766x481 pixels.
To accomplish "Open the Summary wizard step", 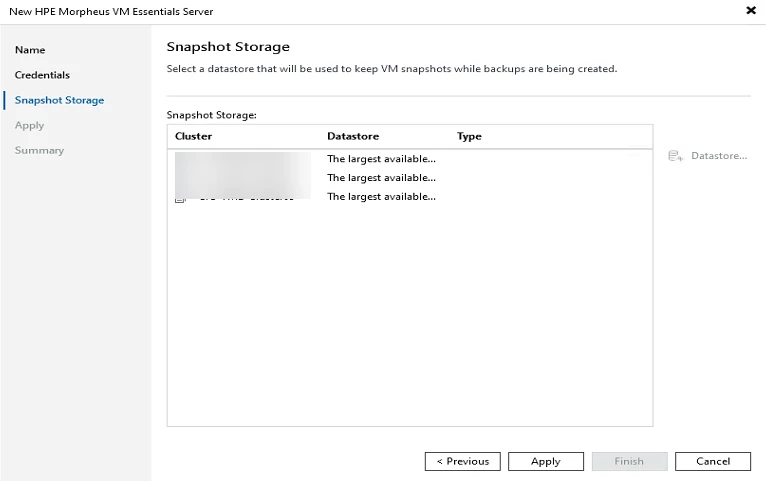I will (x=39, y=150).
